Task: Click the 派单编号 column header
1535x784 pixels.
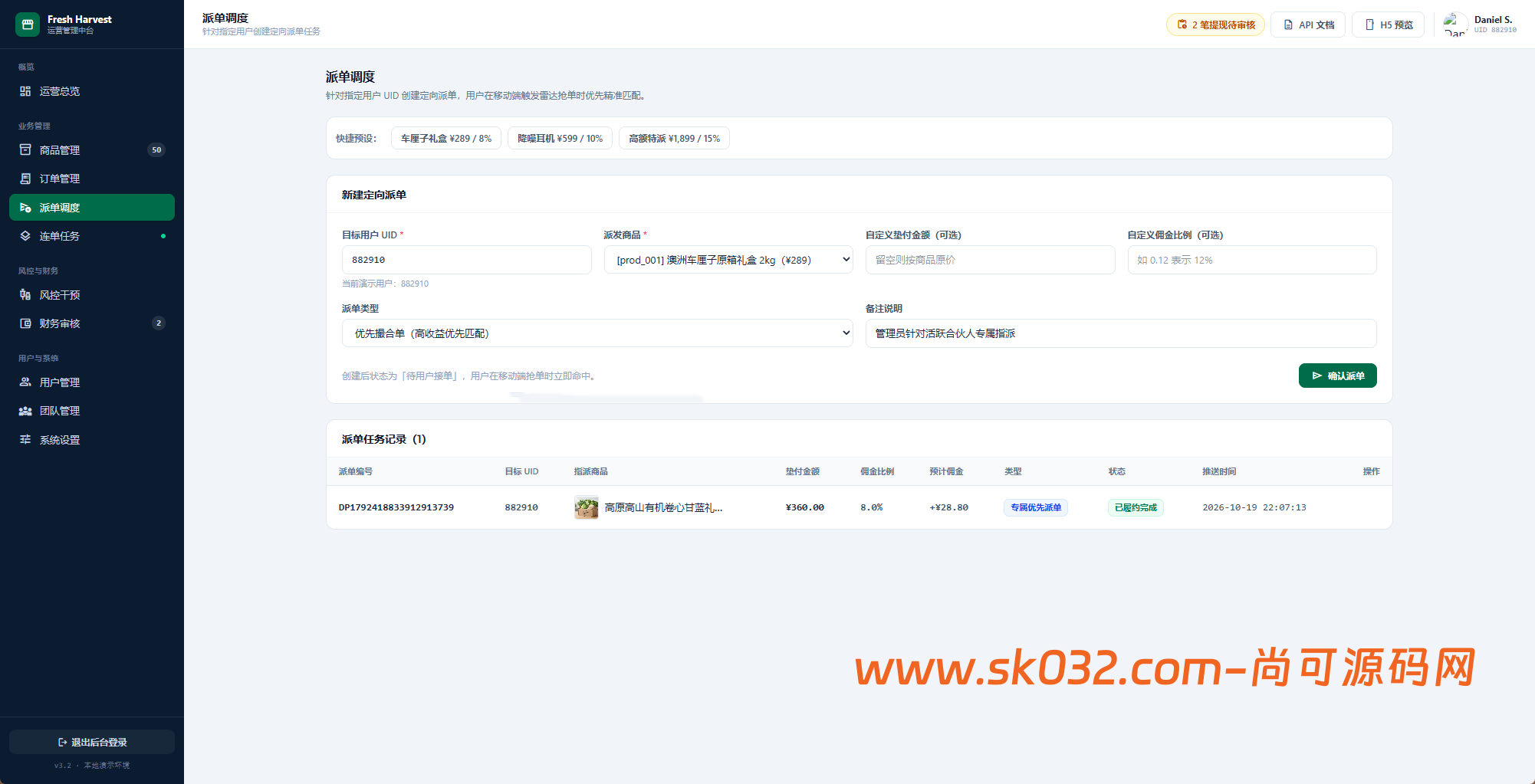Action: tap(356, 471)
